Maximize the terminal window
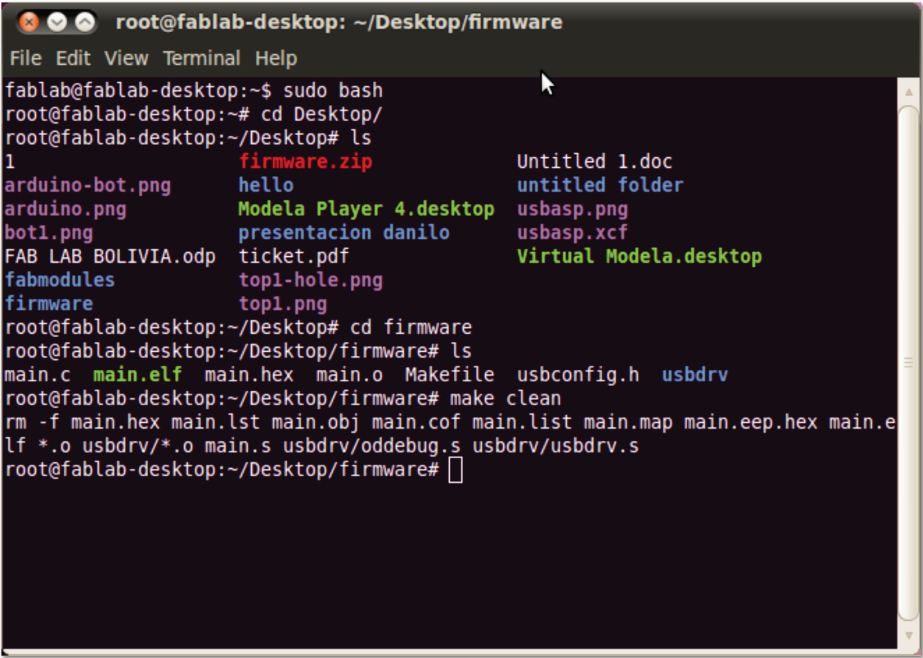Screen dimensions: 923x658 tap(85, 22)
